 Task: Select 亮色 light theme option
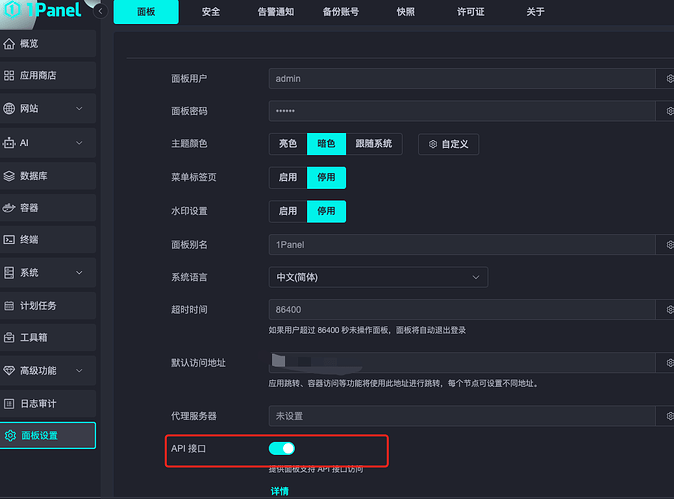tap(288, 144)
